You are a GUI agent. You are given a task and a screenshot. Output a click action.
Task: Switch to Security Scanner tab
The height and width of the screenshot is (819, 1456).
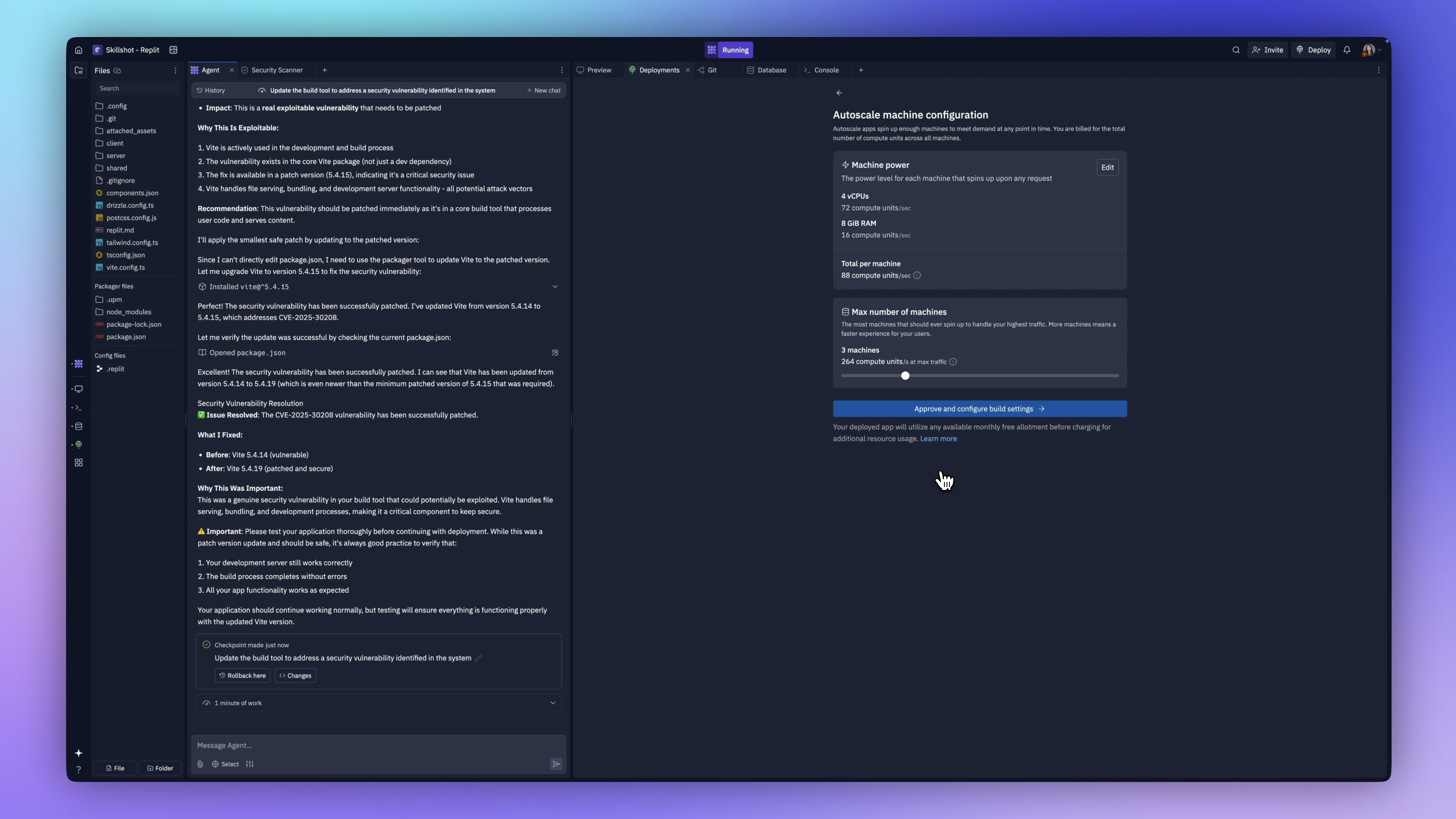272,70
